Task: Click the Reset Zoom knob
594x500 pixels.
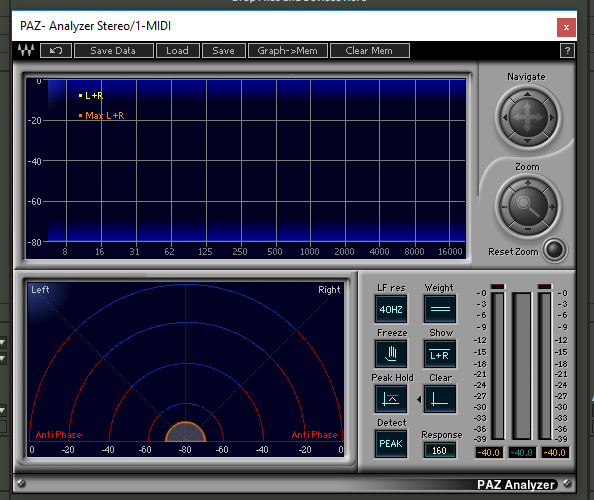Action: click(x=554, y=250)
